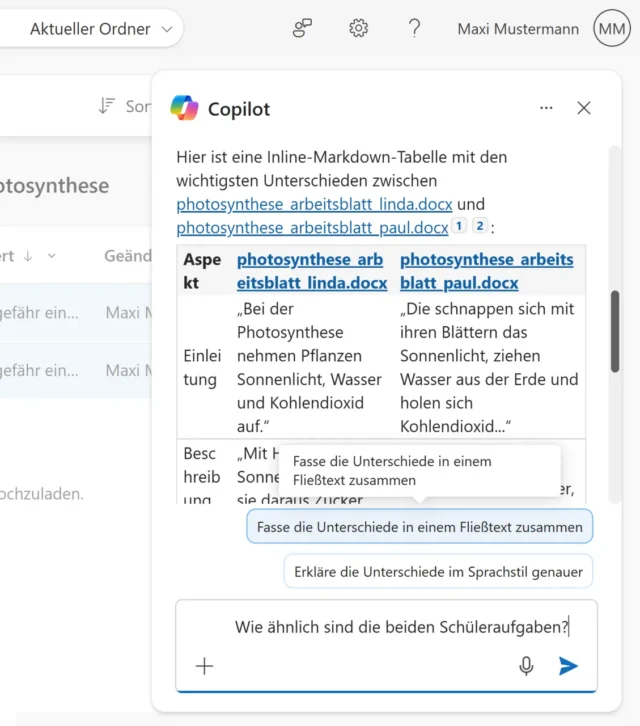Open settings gear icon
The image size is (640, 726).
[358, 28]
